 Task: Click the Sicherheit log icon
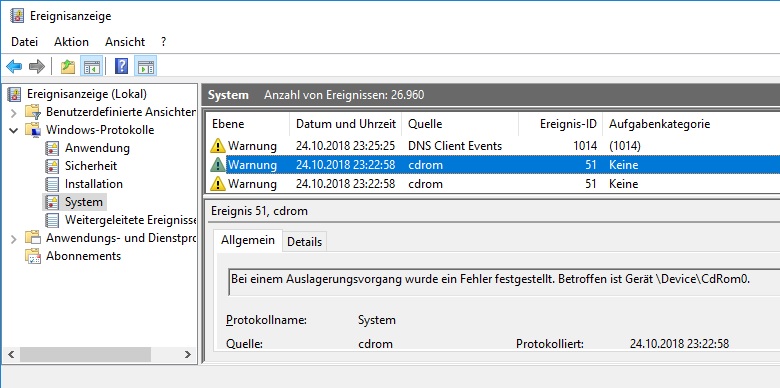pos(52,166)
